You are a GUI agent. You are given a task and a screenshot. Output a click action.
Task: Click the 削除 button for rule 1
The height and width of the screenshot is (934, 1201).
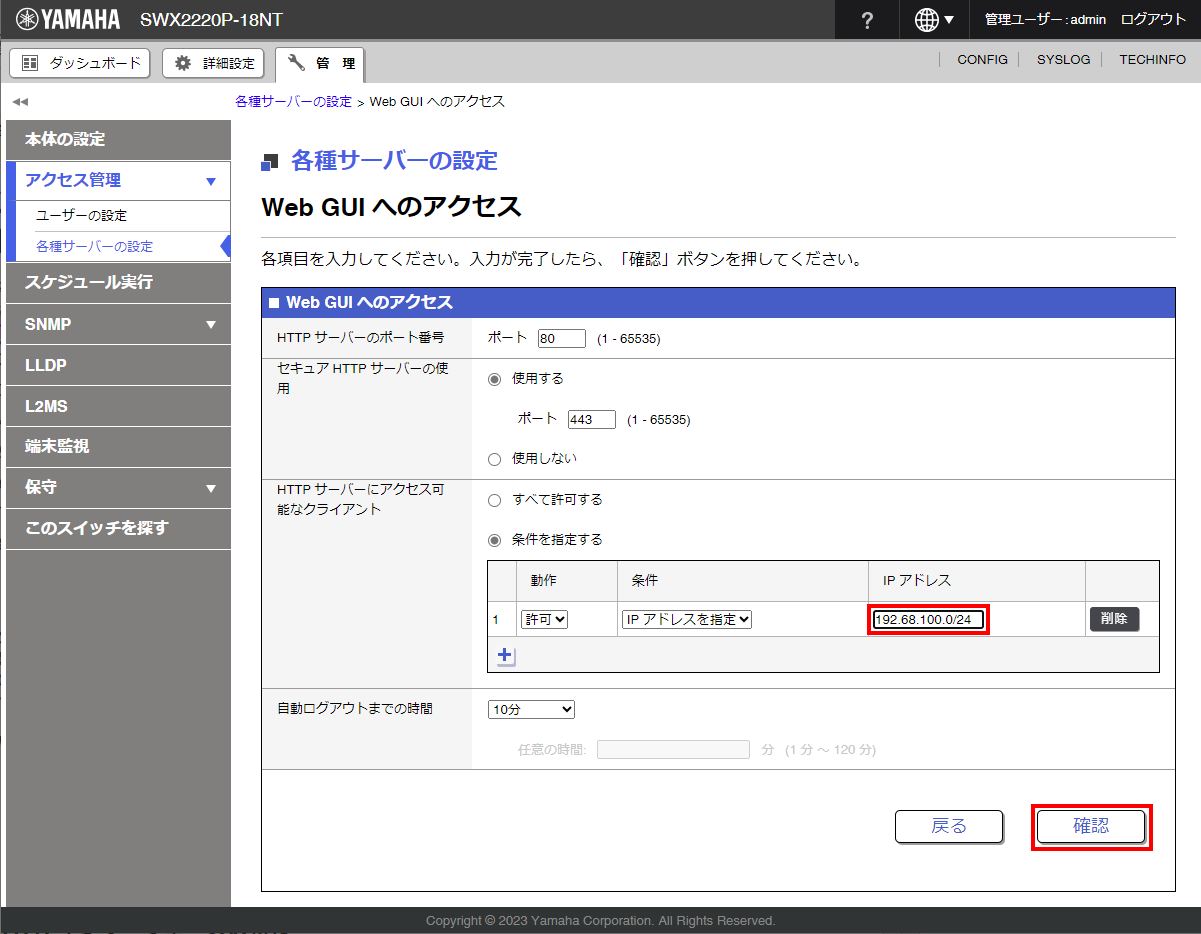click(1113, 619)
